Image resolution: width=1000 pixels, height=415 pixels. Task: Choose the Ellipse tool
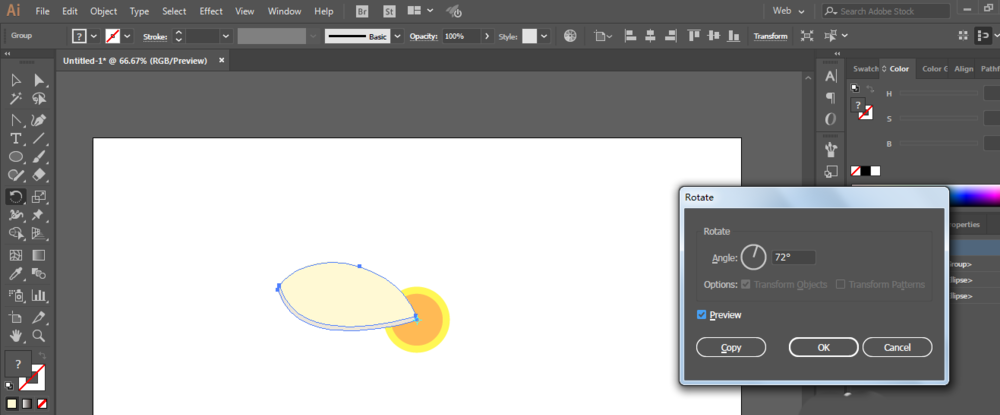[x=16, y=157]
